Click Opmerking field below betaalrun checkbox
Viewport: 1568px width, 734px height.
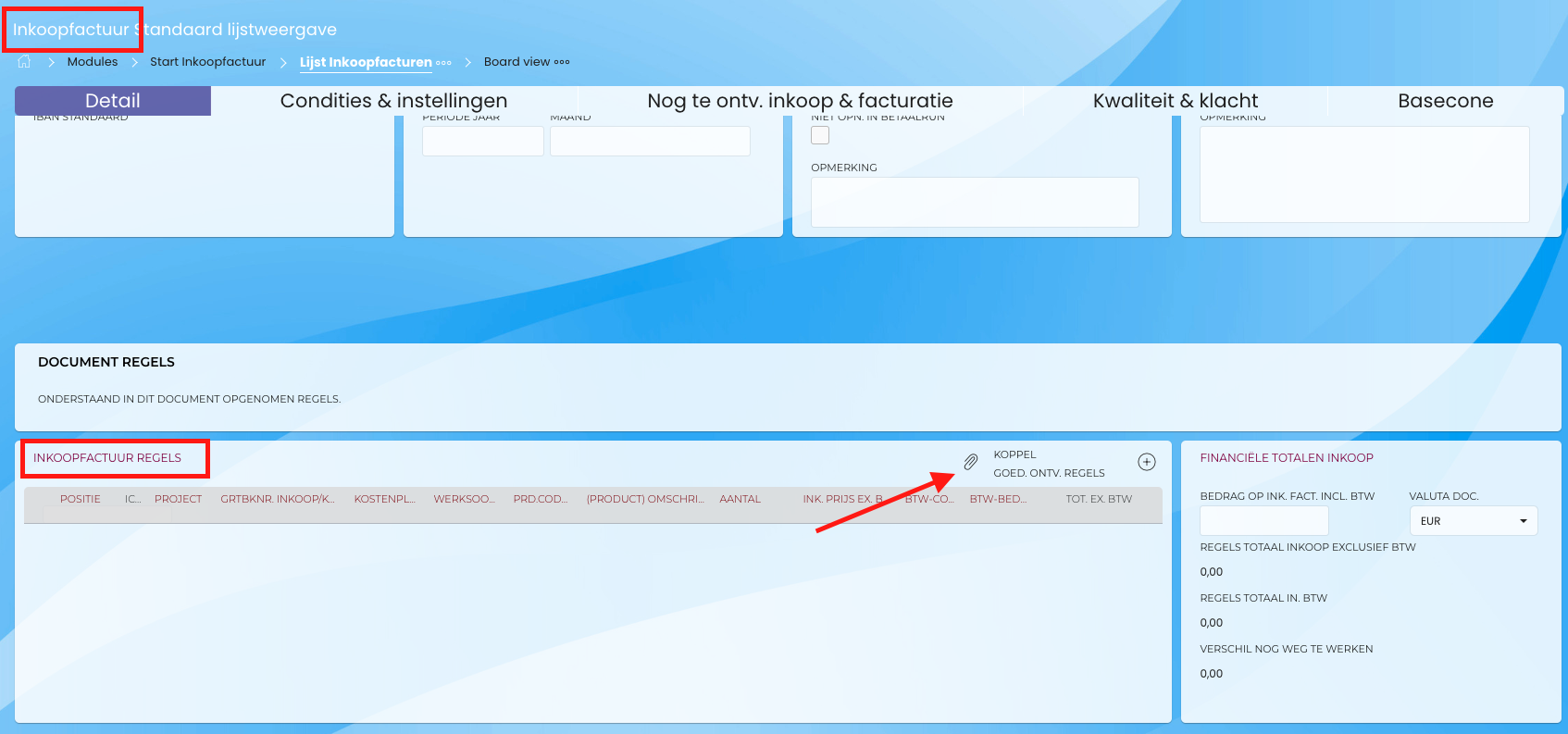coord(975,202)
